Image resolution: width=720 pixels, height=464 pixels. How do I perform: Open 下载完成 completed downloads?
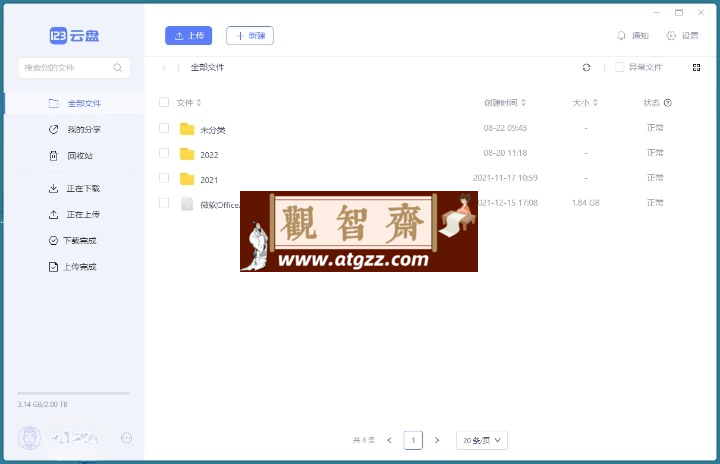click(73, 240)
